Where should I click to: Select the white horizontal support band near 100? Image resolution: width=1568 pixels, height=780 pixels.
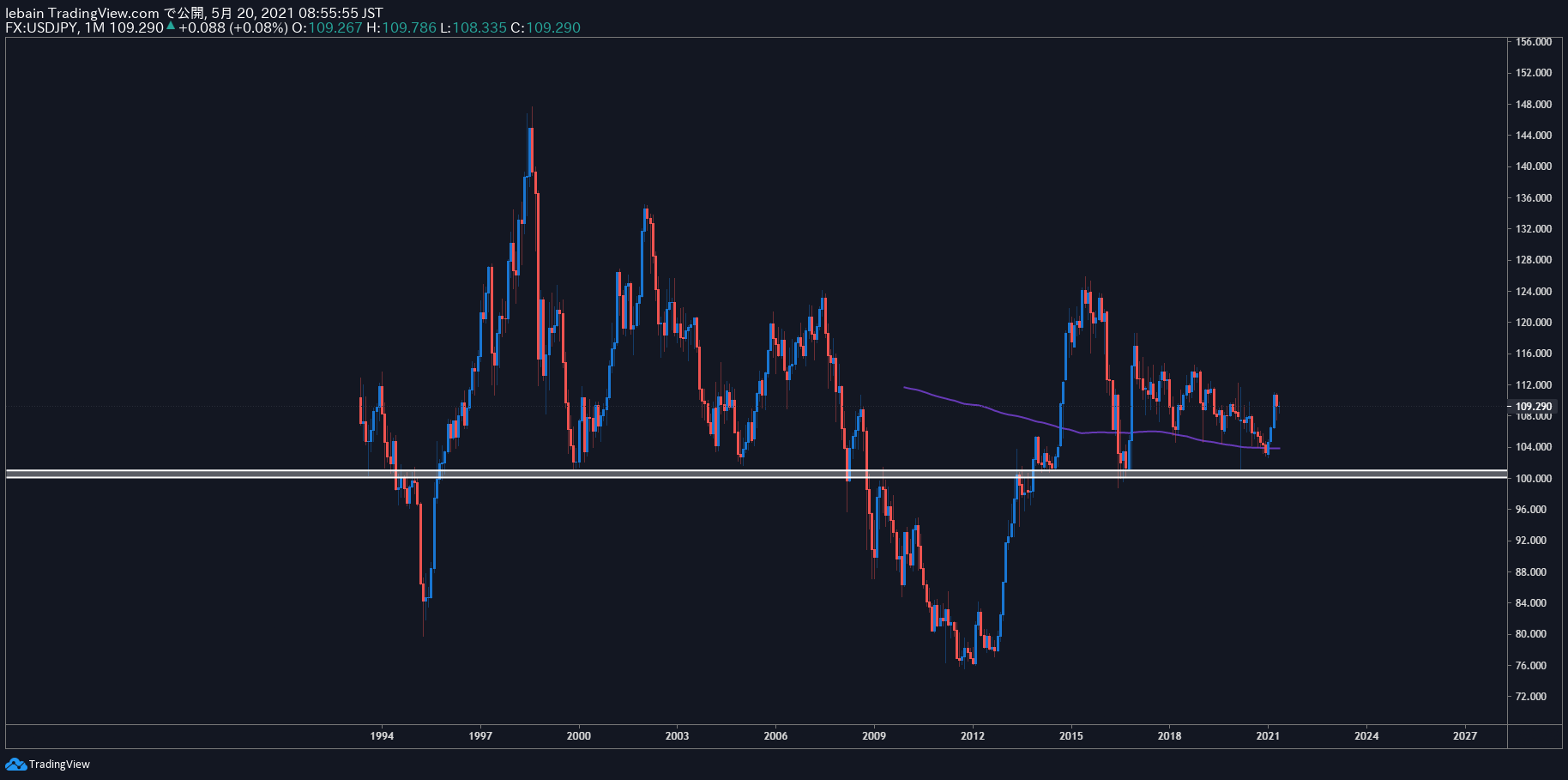[x=756, y=474]
